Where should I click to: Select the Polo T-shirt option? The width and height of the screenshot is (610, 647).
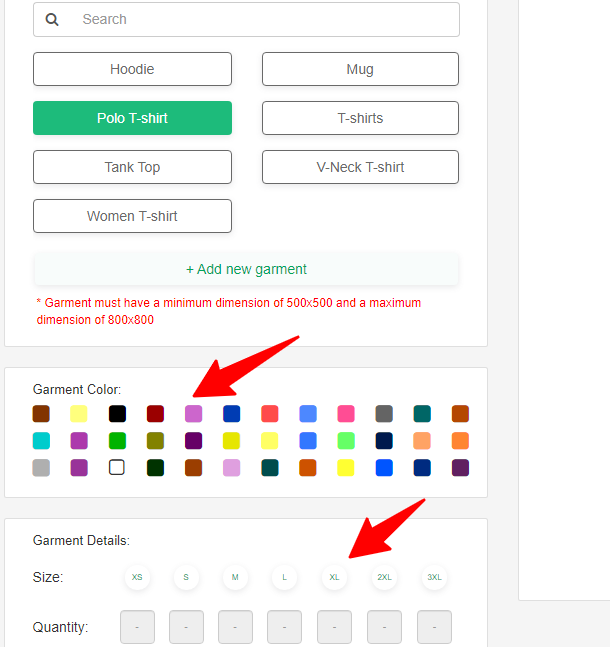point(132,118)
